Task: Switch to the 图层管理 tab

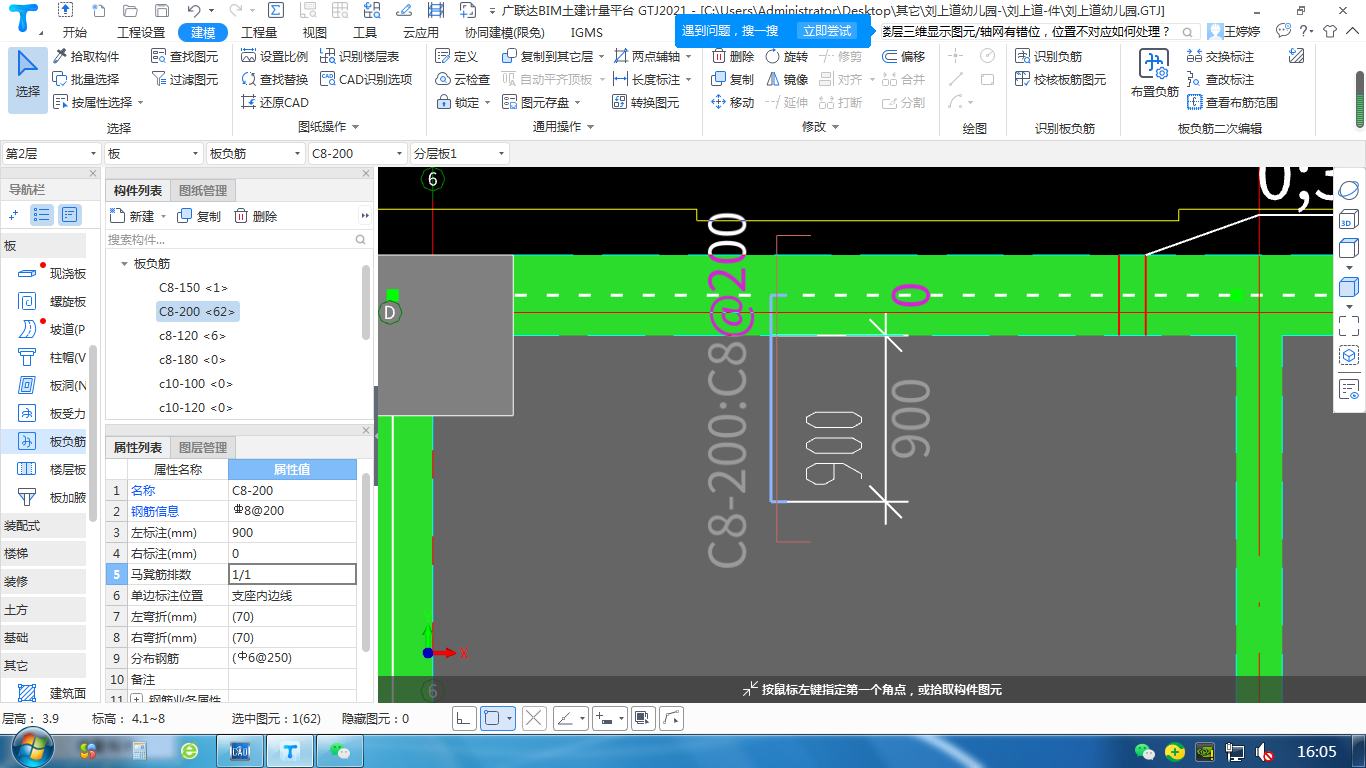Action: pos(203,447)
